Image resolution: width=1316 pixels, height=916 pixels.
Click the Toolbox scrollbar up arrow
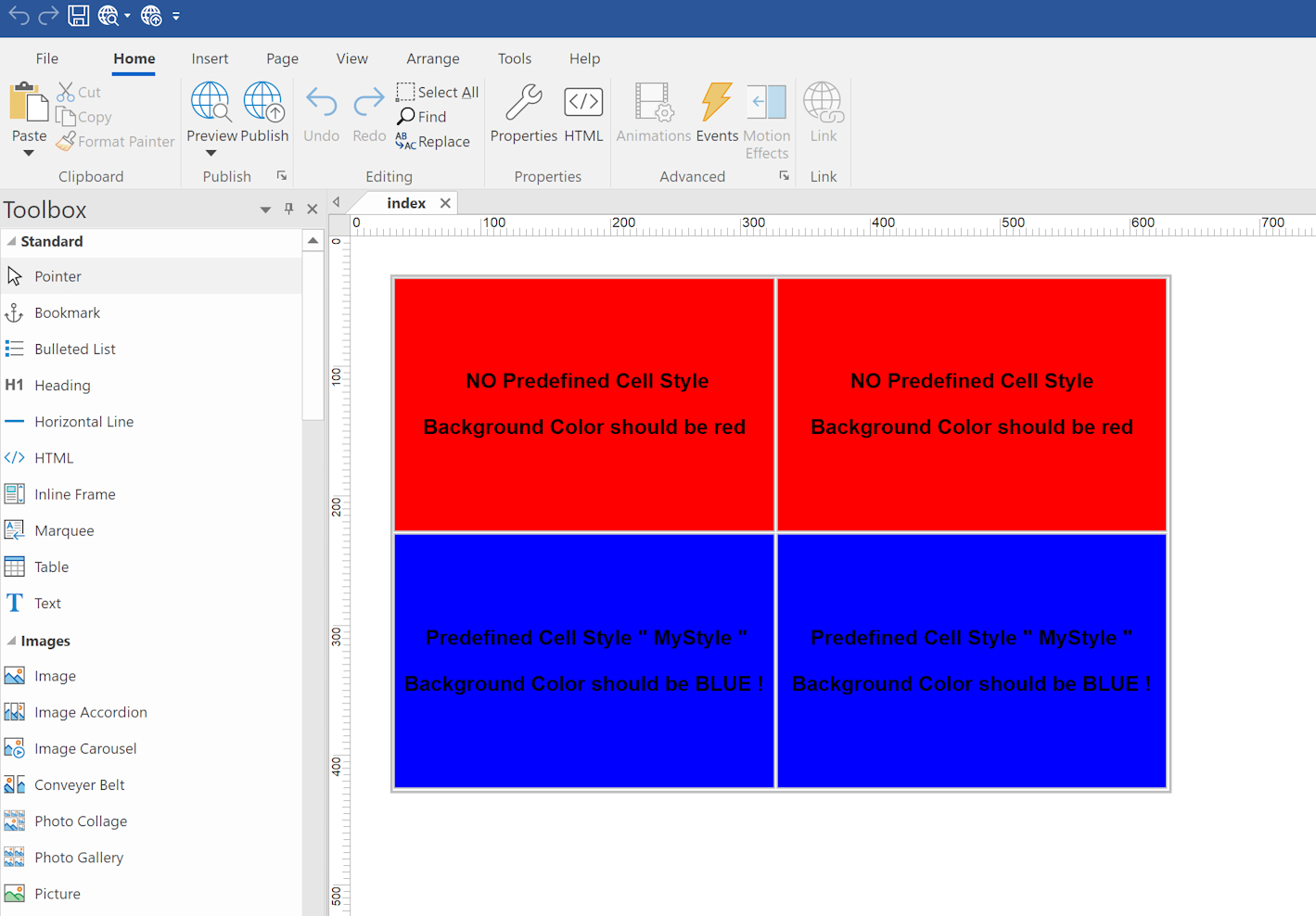(313, 241)
